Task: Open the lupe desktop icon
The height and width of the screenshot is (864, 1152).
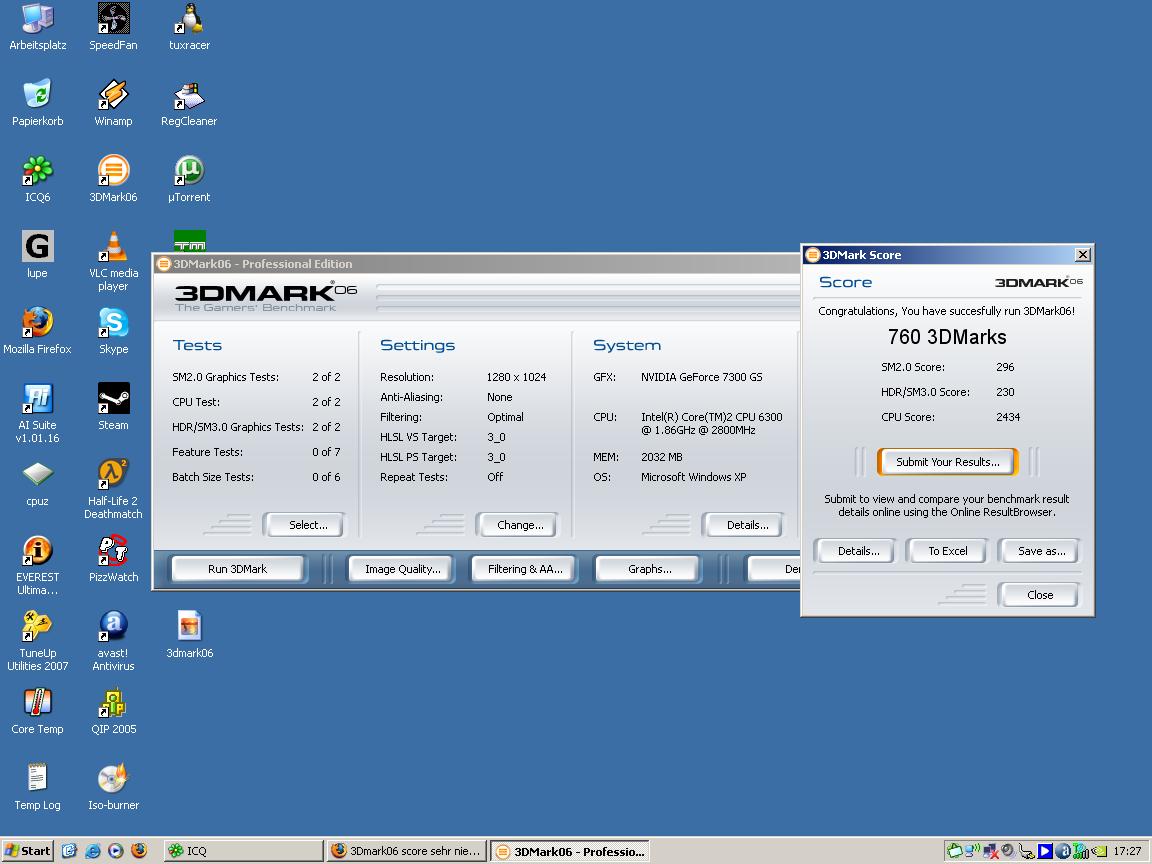Action: point(37,255)
